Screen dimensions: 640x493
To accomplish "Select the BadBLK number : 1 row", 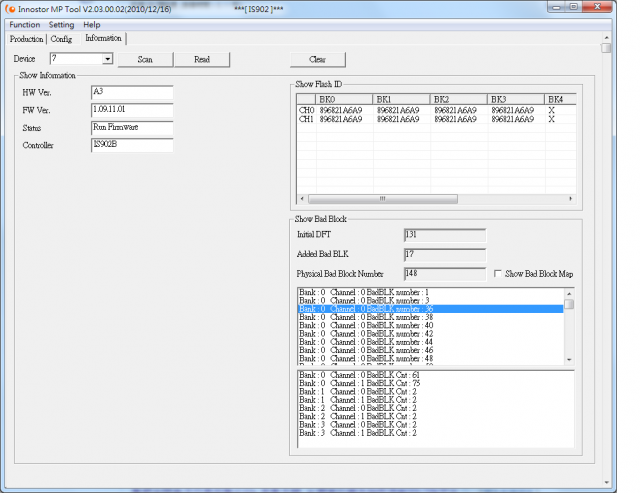I will click(x=431, y=292).
